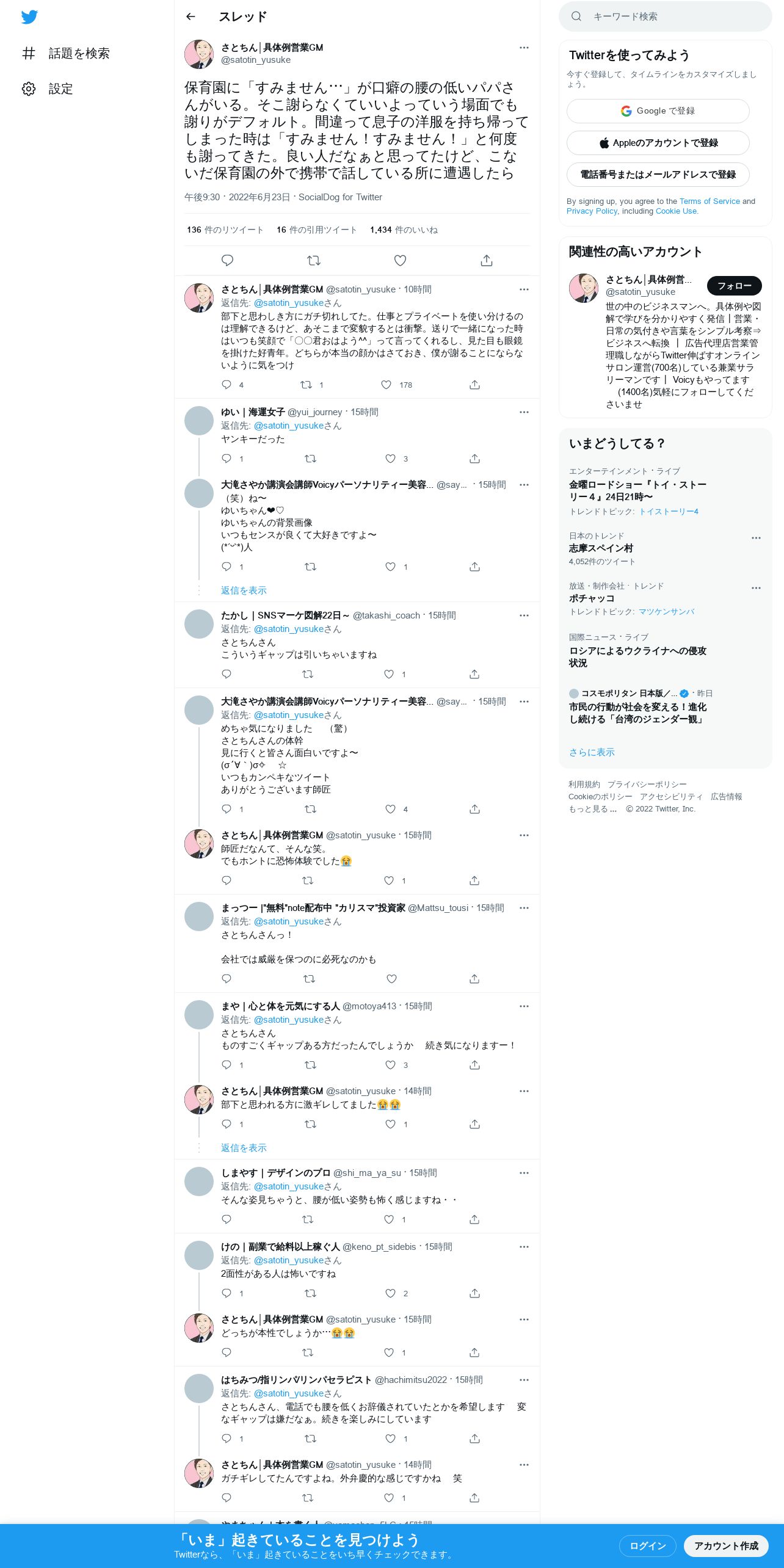Open more options on the main tweet
This screenshot has height=1568, width=784.
point(524,48)
